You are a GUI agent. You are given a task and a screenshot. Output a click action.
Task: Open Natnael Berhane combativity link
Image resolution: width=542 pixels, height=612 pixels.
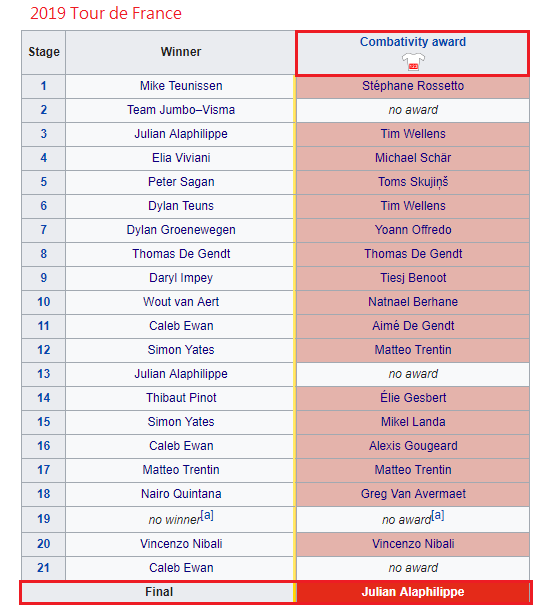(413, 302)
